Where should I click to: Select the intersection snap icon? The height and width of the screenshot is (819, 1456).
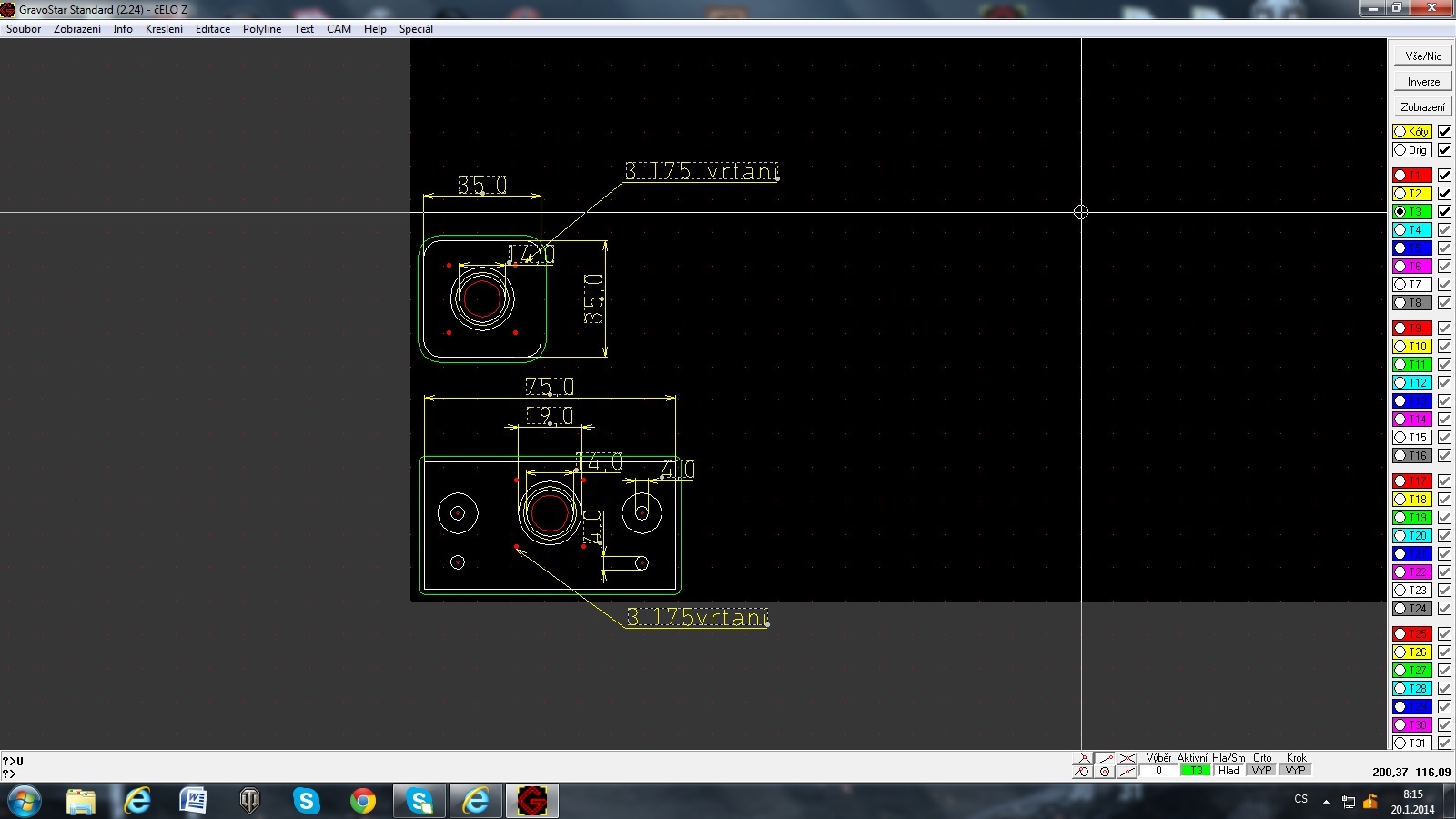tap(1083, 758)
